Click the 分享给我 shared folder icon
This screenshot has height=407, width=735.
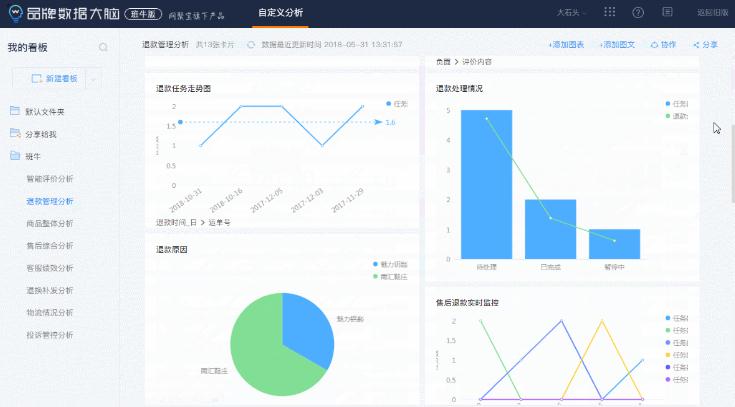(x=15, y=133)
